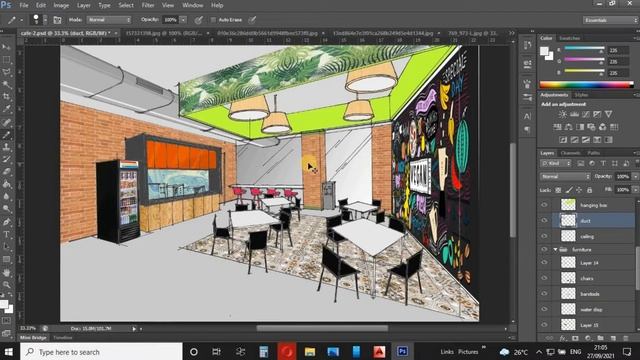The width and height of the screenshot is (640, 360).
Task: Open the brush preset picker dropdown
Action: [x=45, y=20]
